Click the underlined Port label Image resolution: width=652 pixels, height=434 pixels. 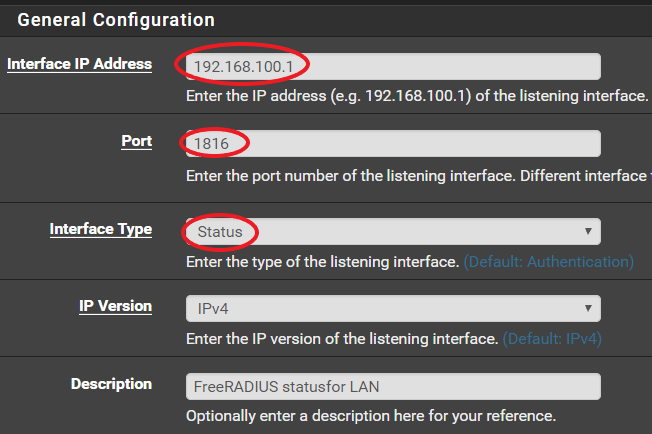(137, 141)
